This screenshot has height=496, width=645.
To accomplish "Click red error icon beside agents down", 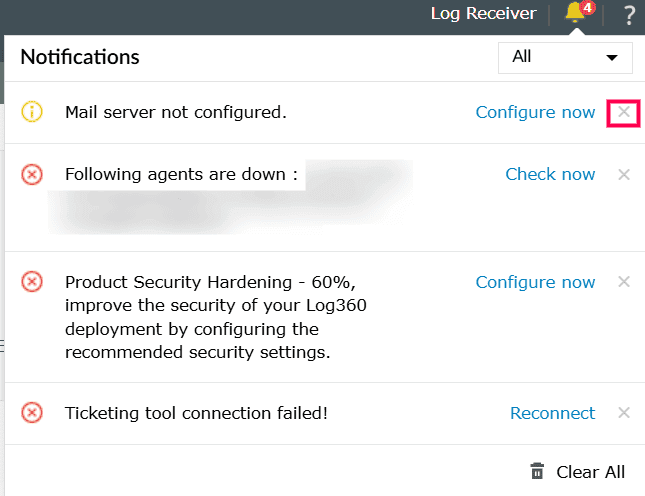I will pos(32,174).
